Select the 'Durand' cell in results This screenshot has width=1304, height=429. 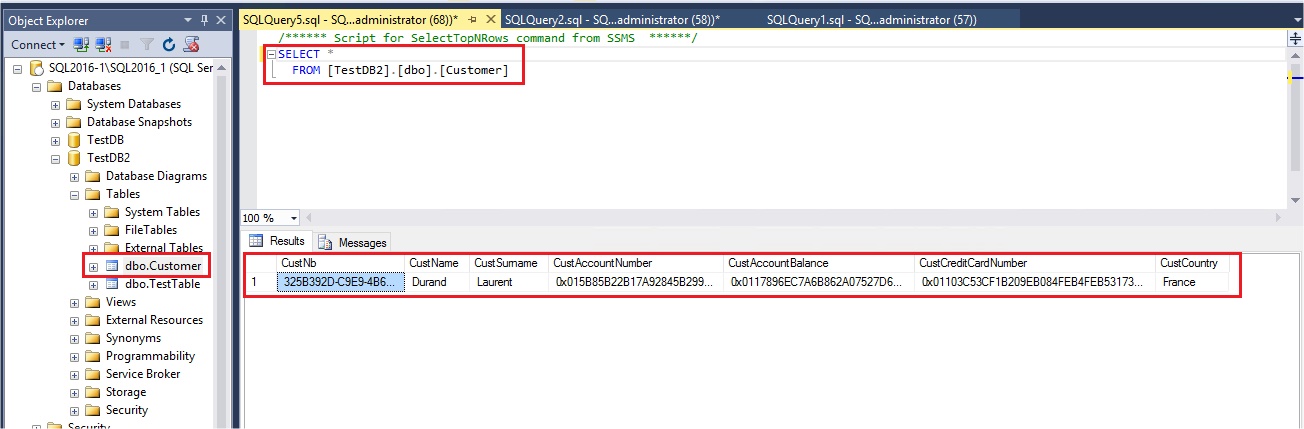pos(438,282)
